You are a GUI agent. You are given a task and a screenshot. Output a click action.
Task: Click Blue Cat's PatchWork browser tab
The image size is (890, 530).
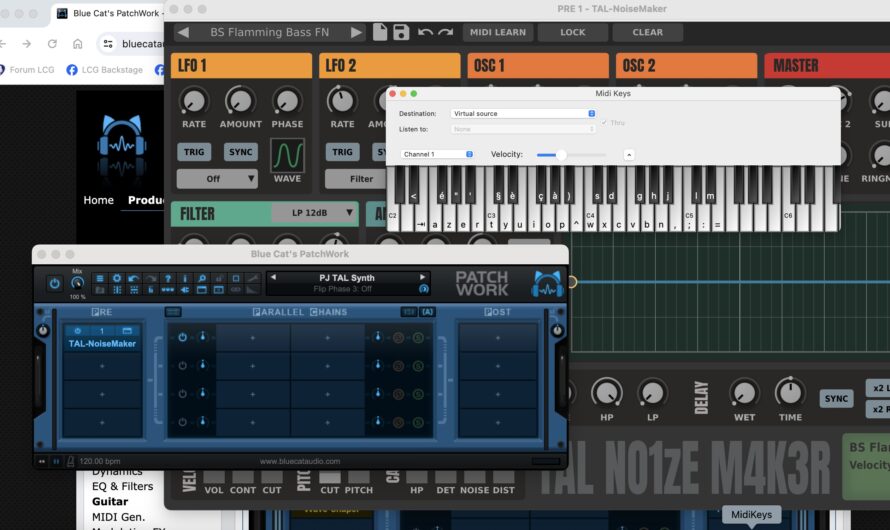click(110, 13)
